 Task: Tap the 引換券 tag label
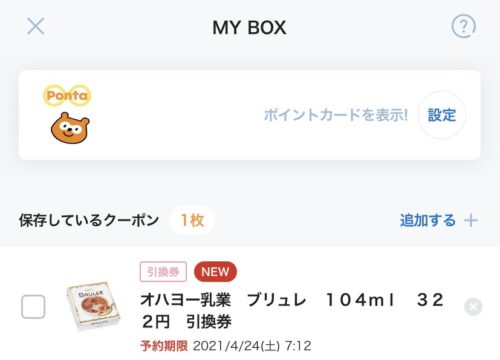163,272
